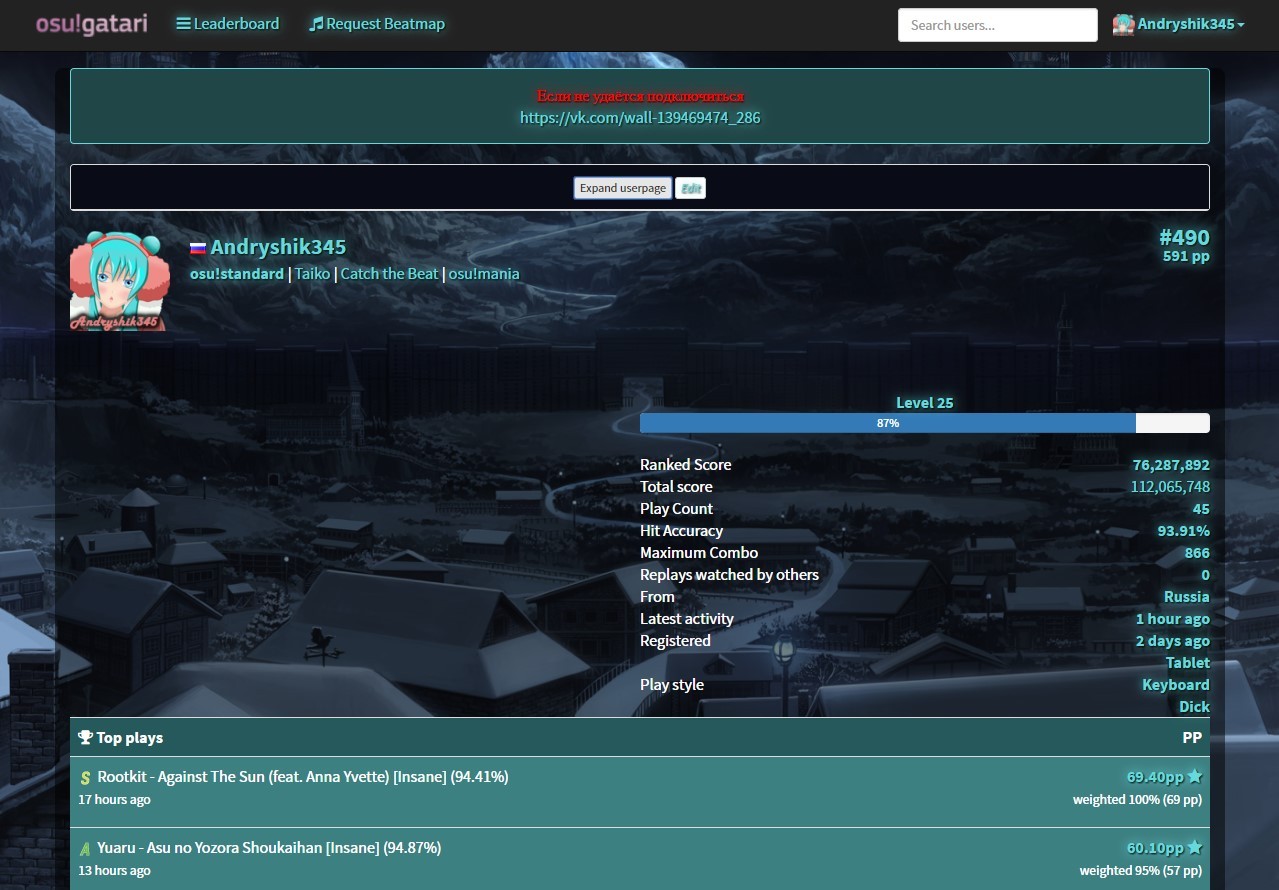Image resolution: width=1279 pixels, height=890 pixels.
Task: Click the weighted 95% (57 pp) text
Action: pos(1140,871)
